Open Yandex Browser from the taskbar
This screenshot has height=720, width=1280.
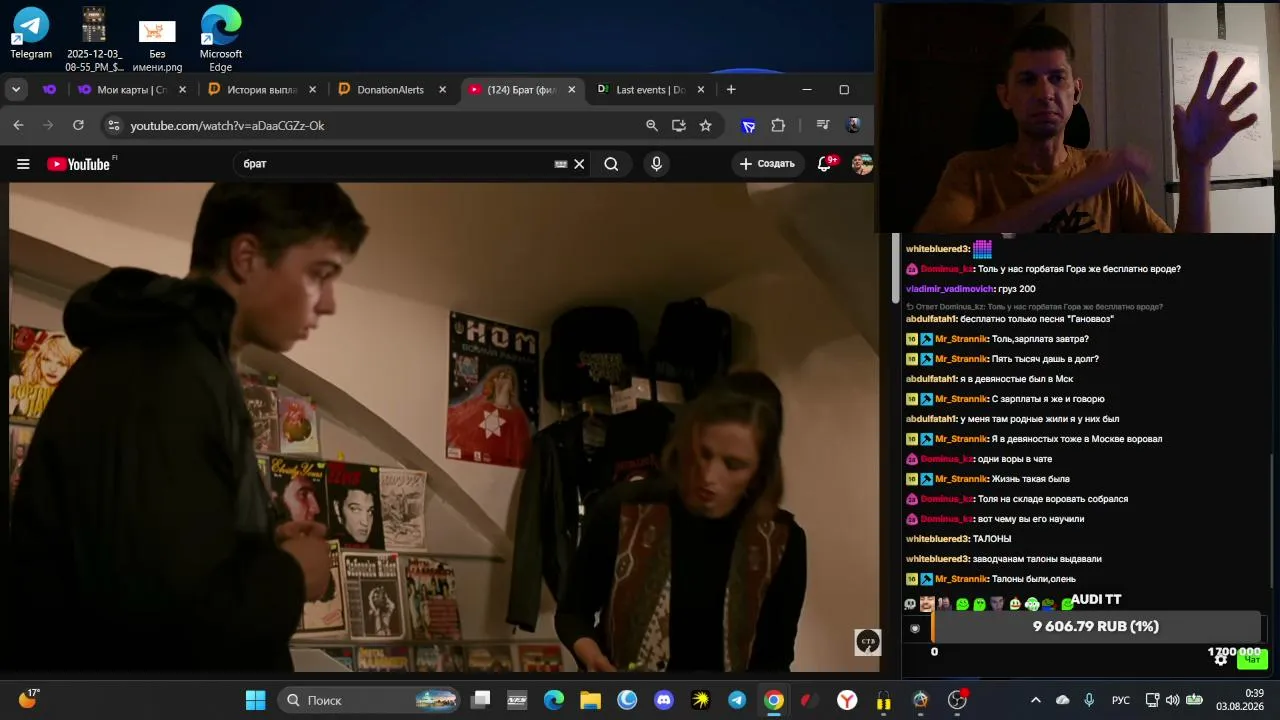[x=847, y=700]
